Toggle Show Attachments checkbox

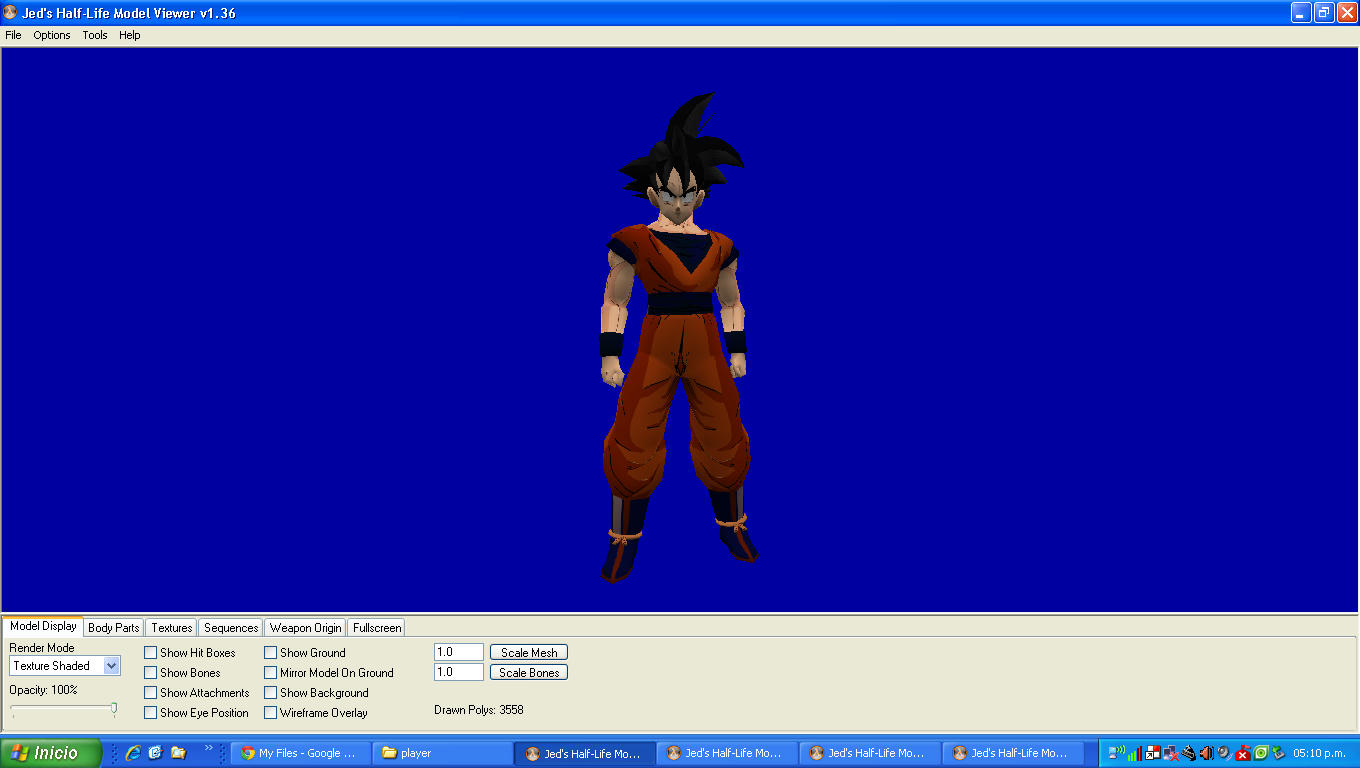coord(151,693)
